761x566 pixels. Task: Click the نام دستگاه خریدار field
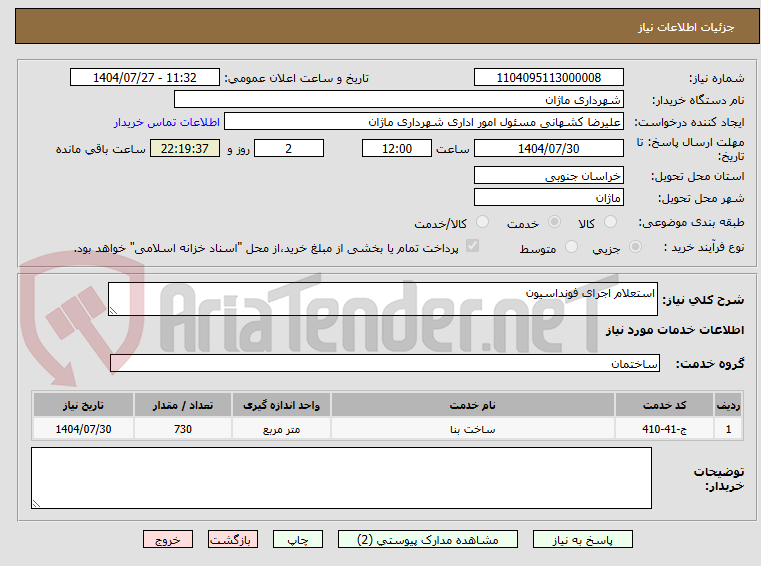[x=398, y=100]
